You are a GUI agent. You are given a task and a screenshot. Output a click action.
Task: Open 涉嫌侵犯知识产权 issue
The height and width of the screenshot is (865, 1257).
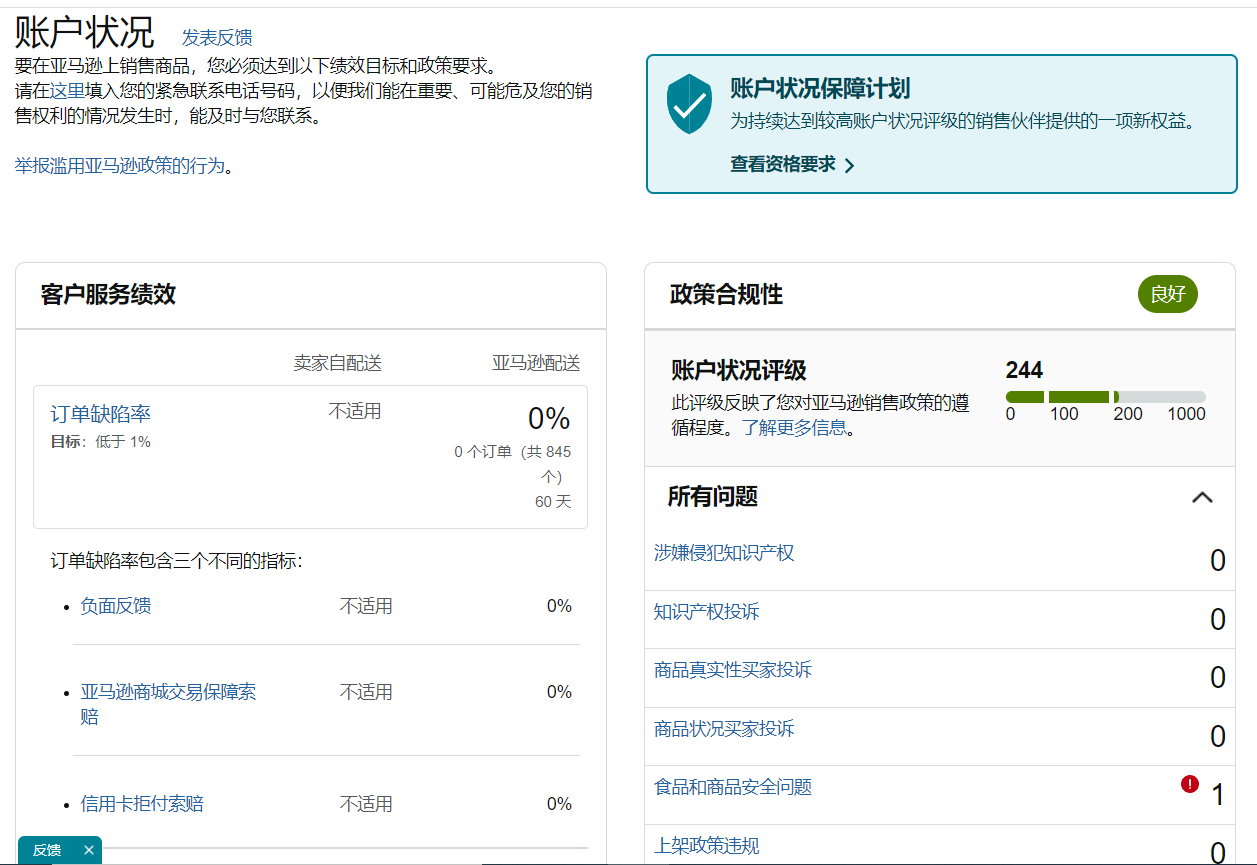[724, 553]
